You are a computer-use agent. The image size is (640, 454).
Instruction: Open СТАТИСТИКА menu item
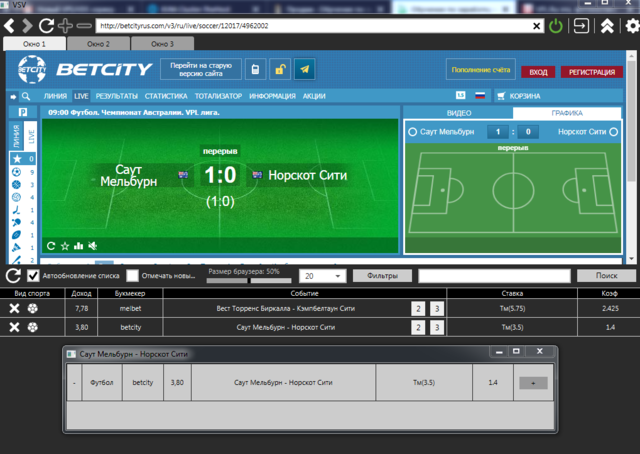click(166, 96)
